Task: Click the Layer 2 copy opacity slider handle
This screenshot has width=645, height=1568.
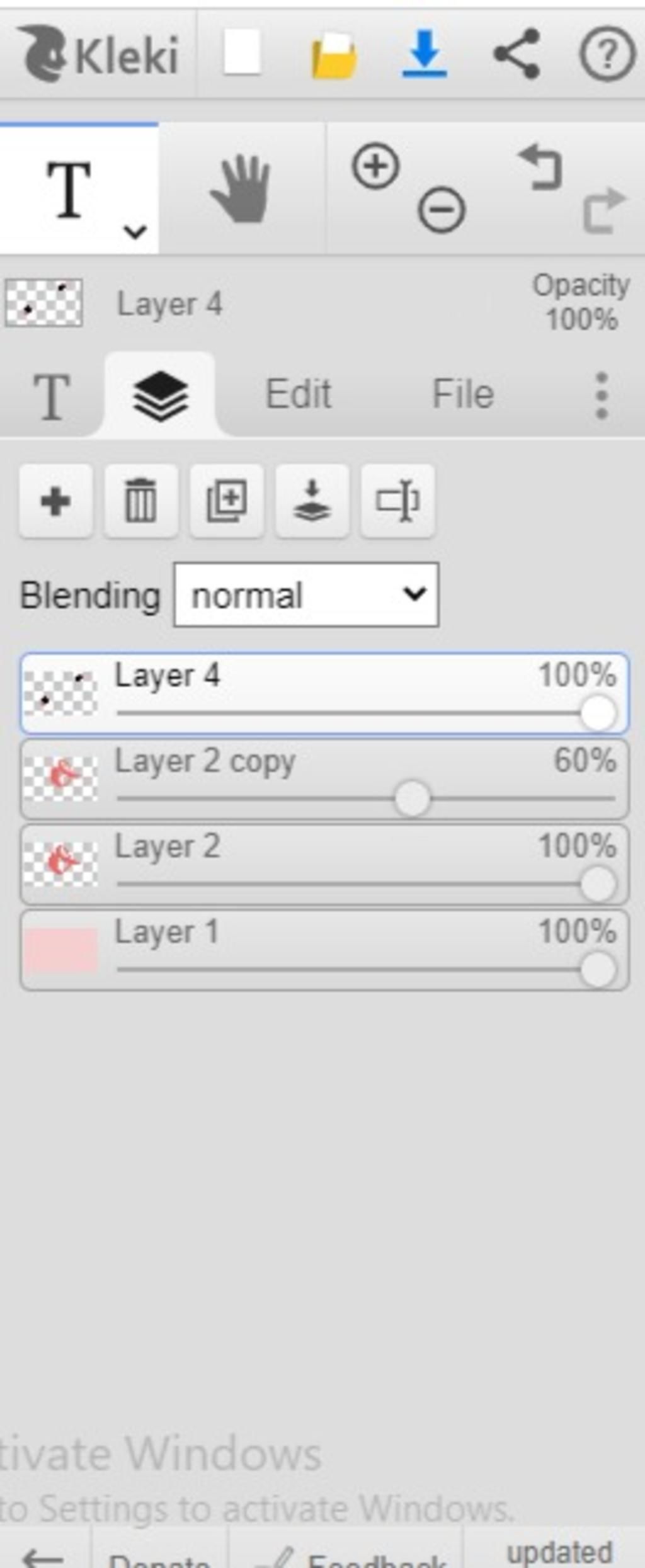Action: (413, 798)
